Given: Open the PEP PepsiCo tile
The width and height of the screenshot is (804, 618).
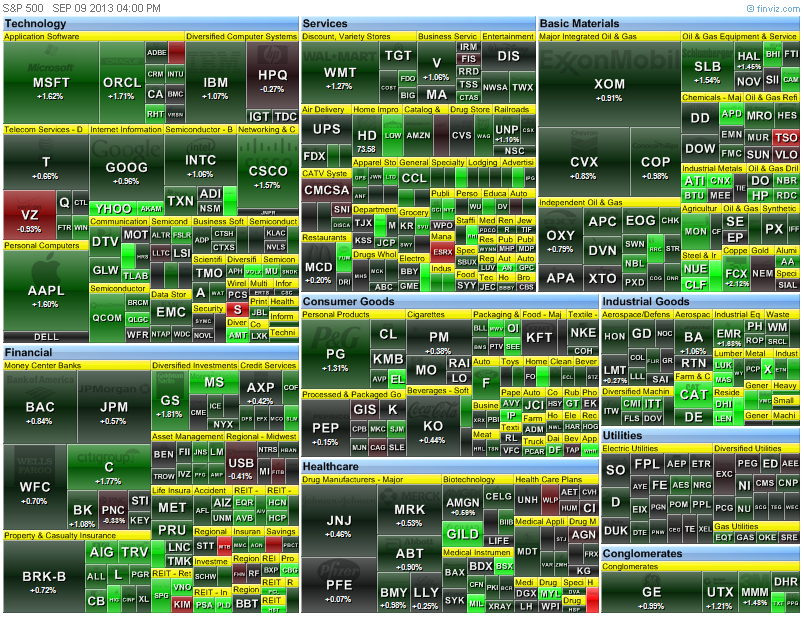Looking at the screenshot, I should (326, 428).
